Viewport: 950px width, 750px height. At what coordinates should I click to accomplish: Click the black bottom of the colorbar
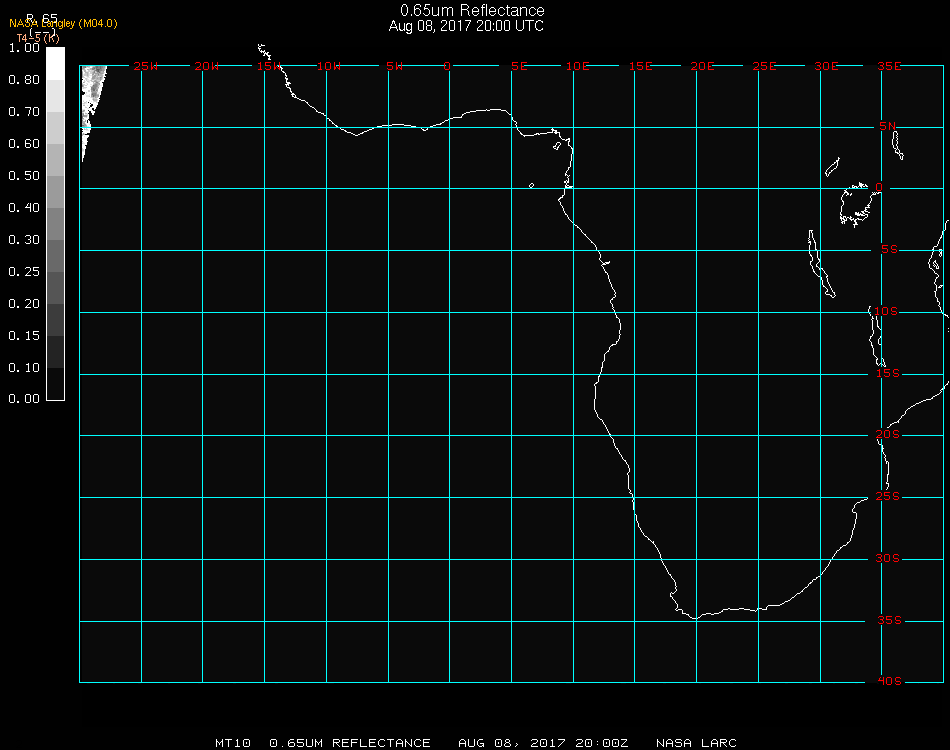click(x=55, y=384)
